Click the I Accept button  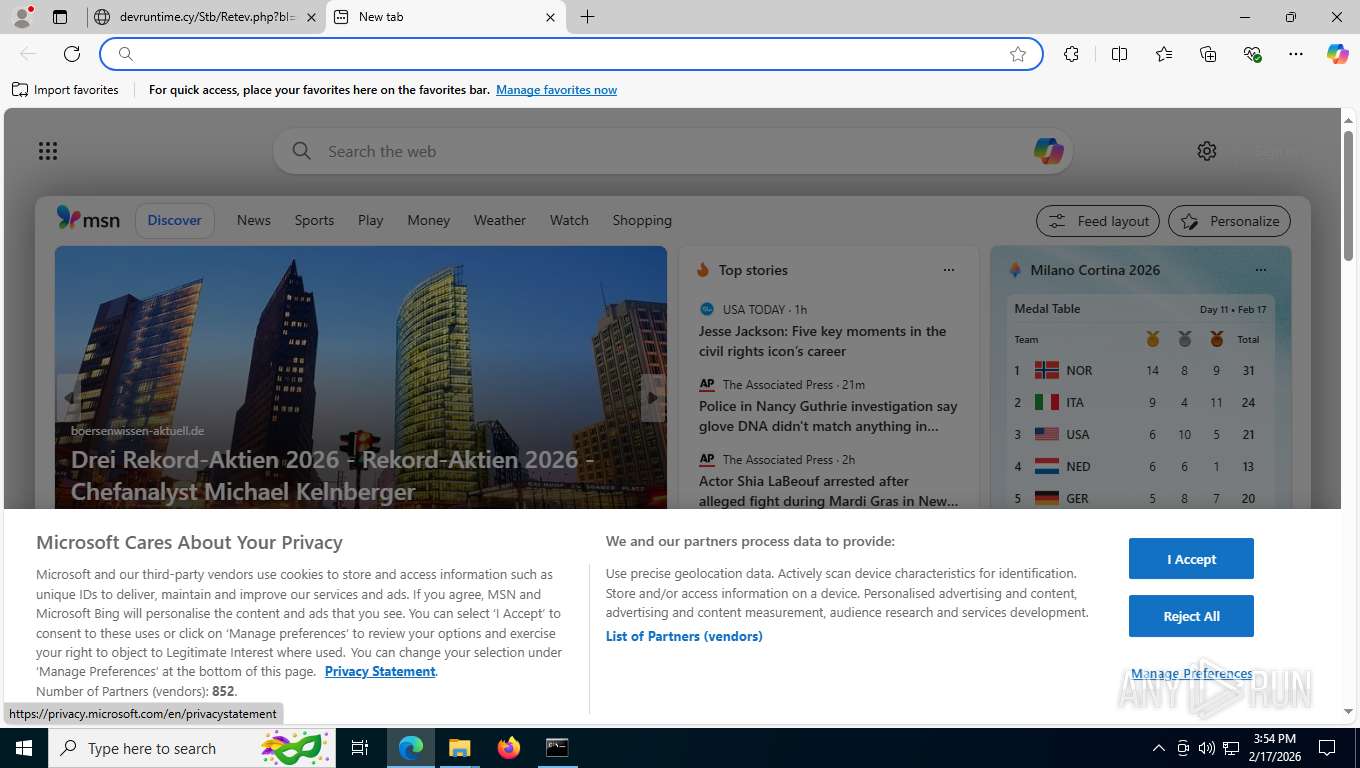click(1191, 559)
